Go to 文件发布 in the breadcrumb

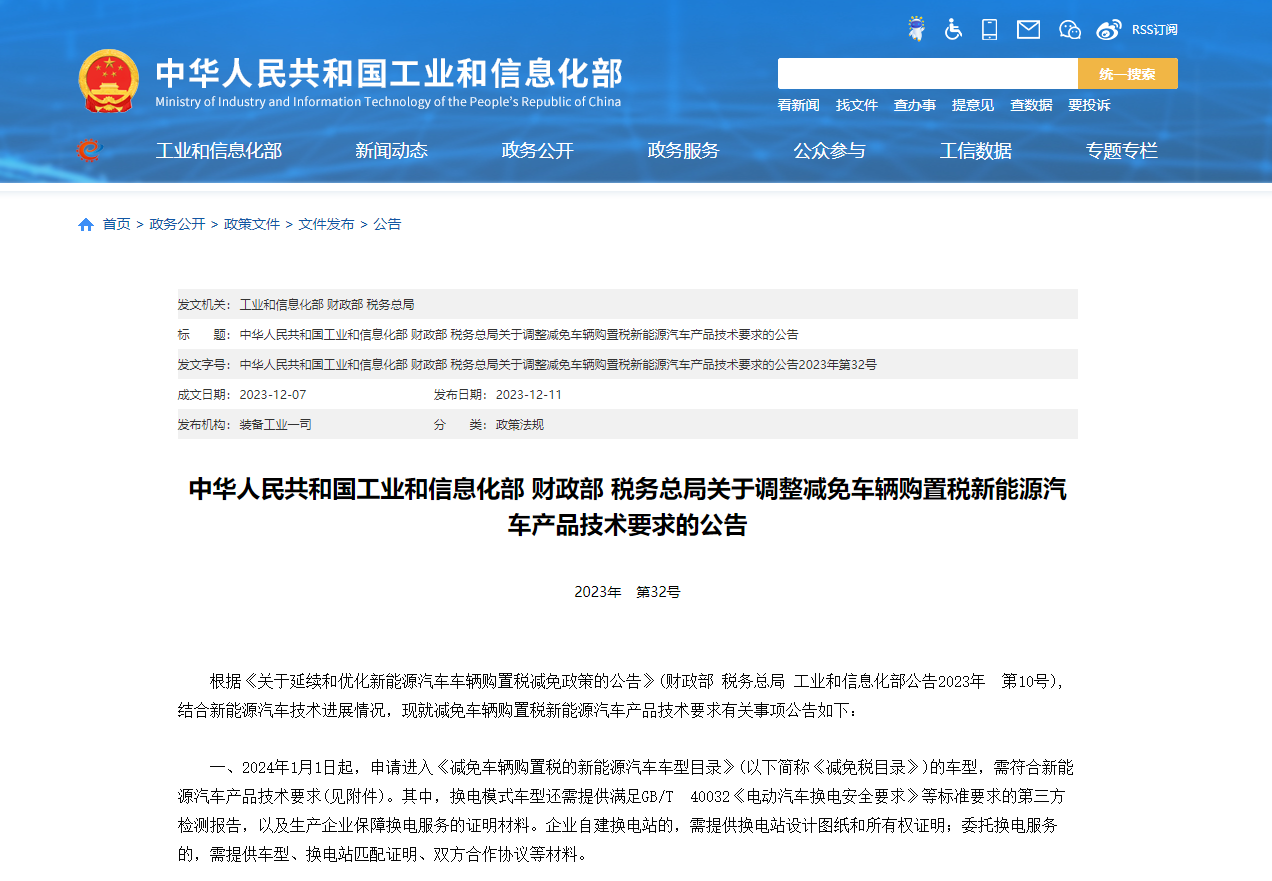tap(326, 224)
